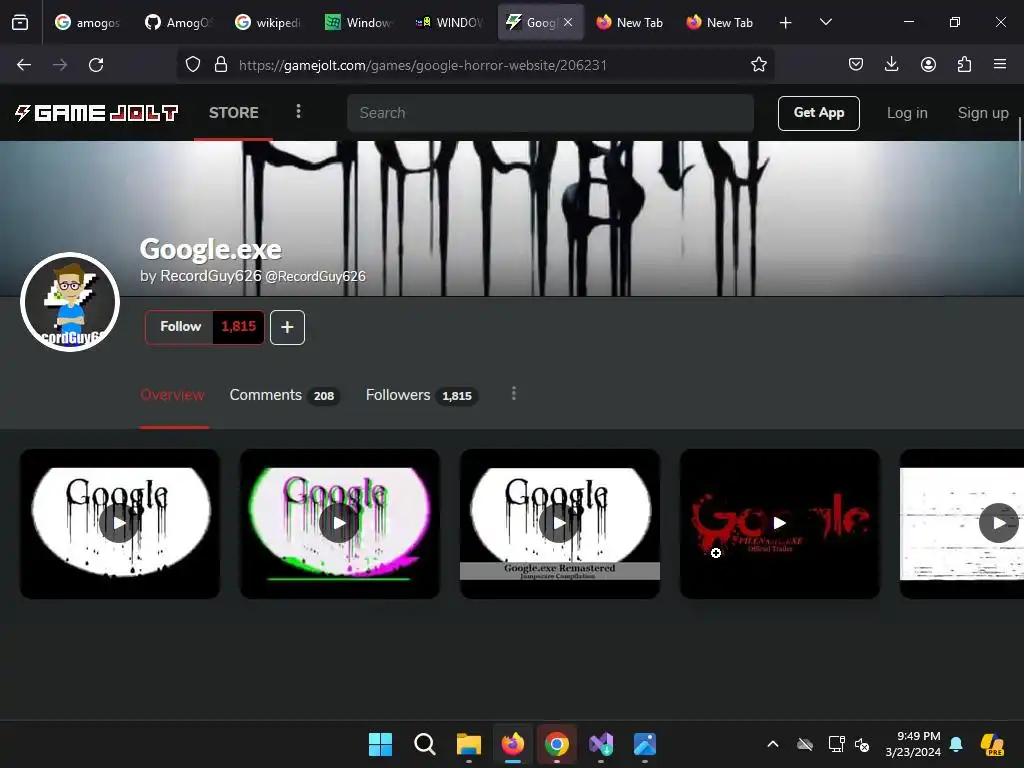Image resolution: width=1024 pixels, height=768 pixels.
Task: Click the Game Jolt logo
Action: 97,113
